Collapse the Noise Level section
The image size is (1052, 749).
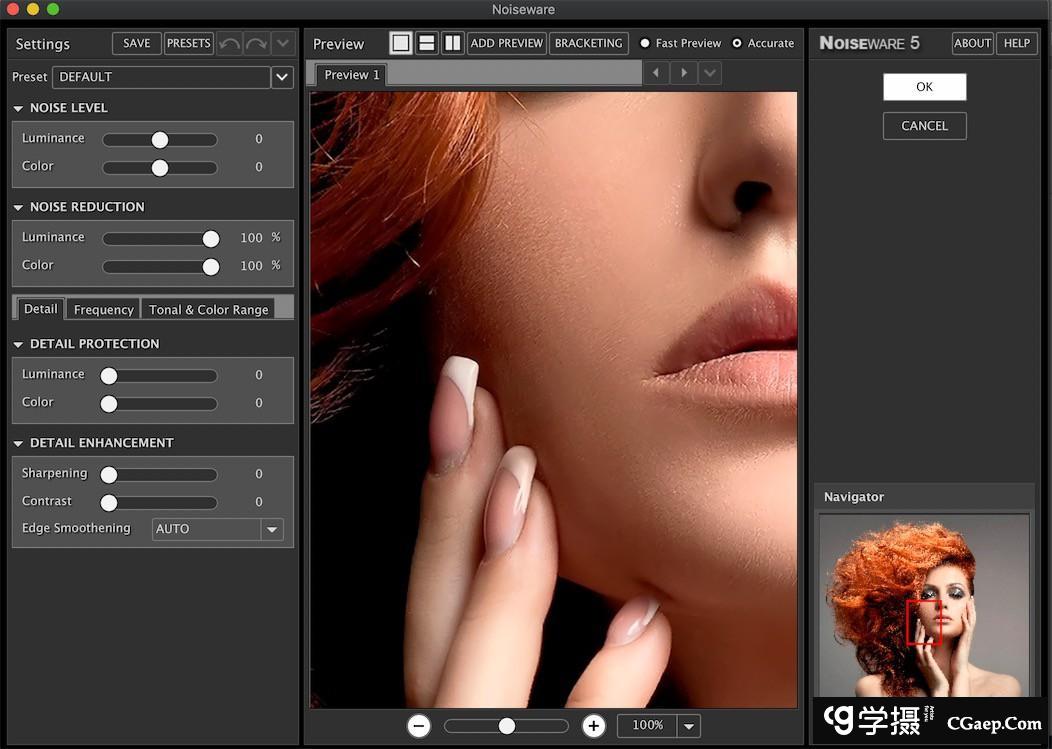(x=18, y=108)
